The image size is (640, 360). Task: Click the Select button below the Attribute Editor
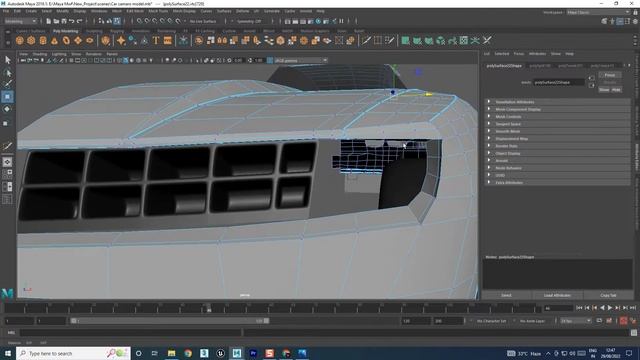507,295
